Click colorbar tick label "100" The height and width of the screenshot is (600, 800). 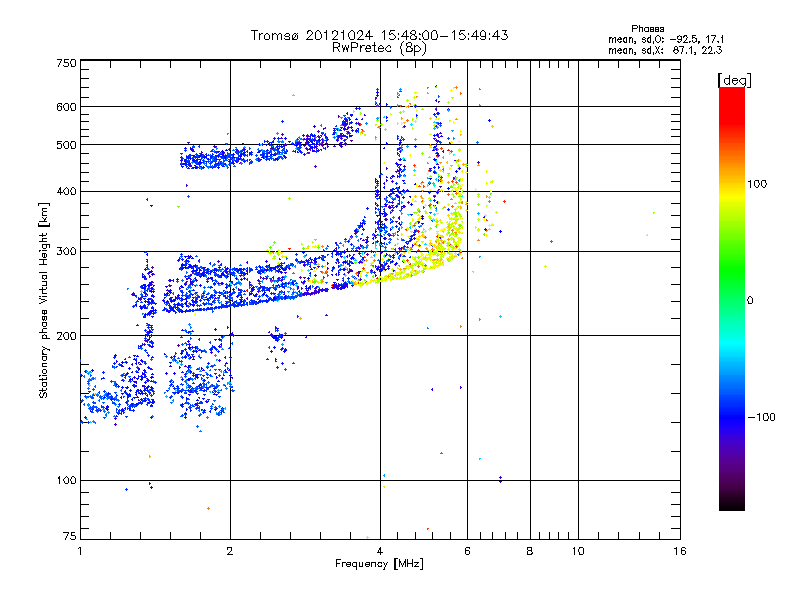tap(757, 184)
